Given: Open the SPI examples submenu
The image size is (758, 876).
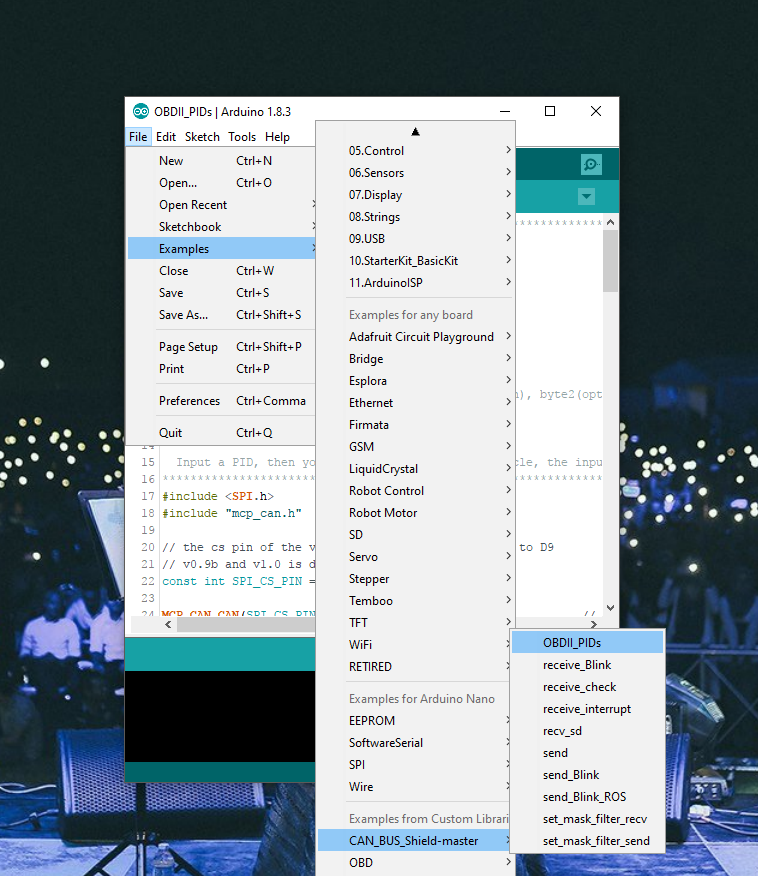Looking at the screenshot, I should point(414,765).
